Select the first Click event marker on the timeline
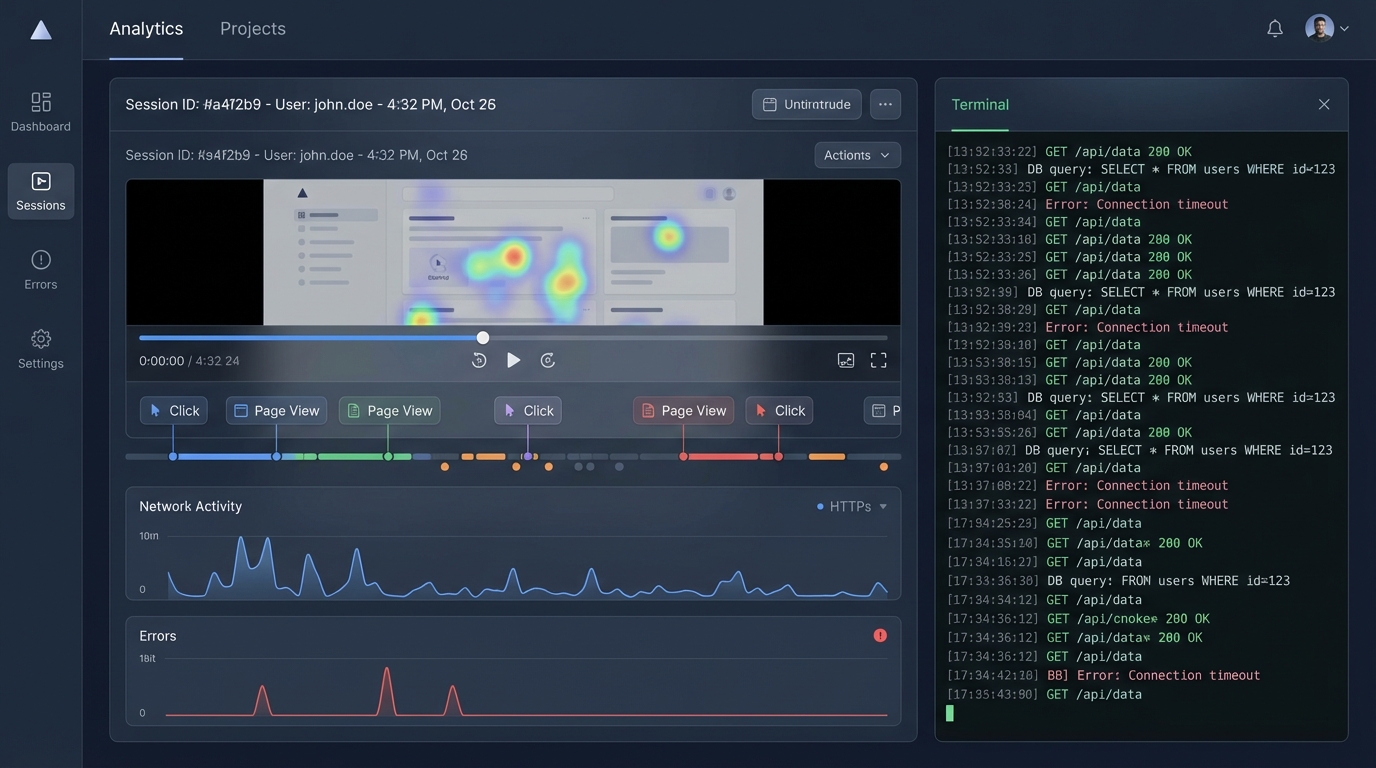This screenshot has width=1376, height=768. tap(173, 410)
